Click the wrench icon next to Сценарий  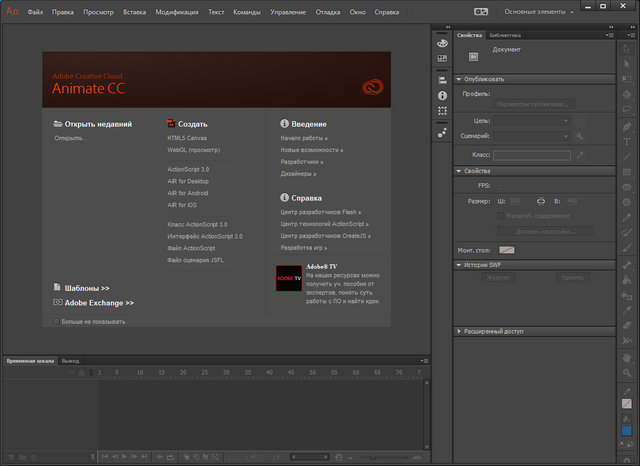tap(580, 135)
